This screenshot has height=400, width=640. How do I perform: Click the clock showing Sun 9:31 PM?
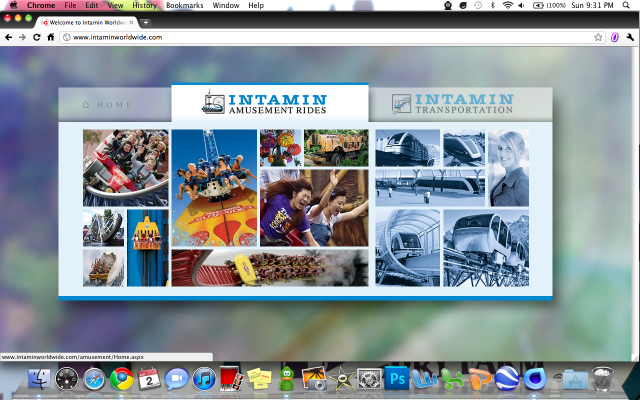click(x=592, y=5)
